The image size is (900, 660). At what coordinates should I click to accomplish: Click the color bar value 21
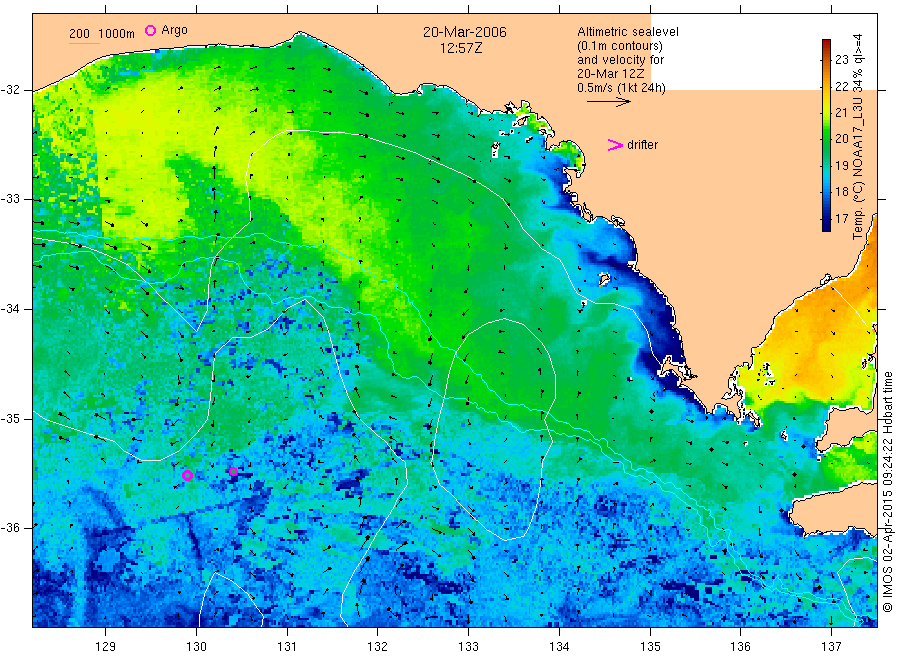point(841,112)
